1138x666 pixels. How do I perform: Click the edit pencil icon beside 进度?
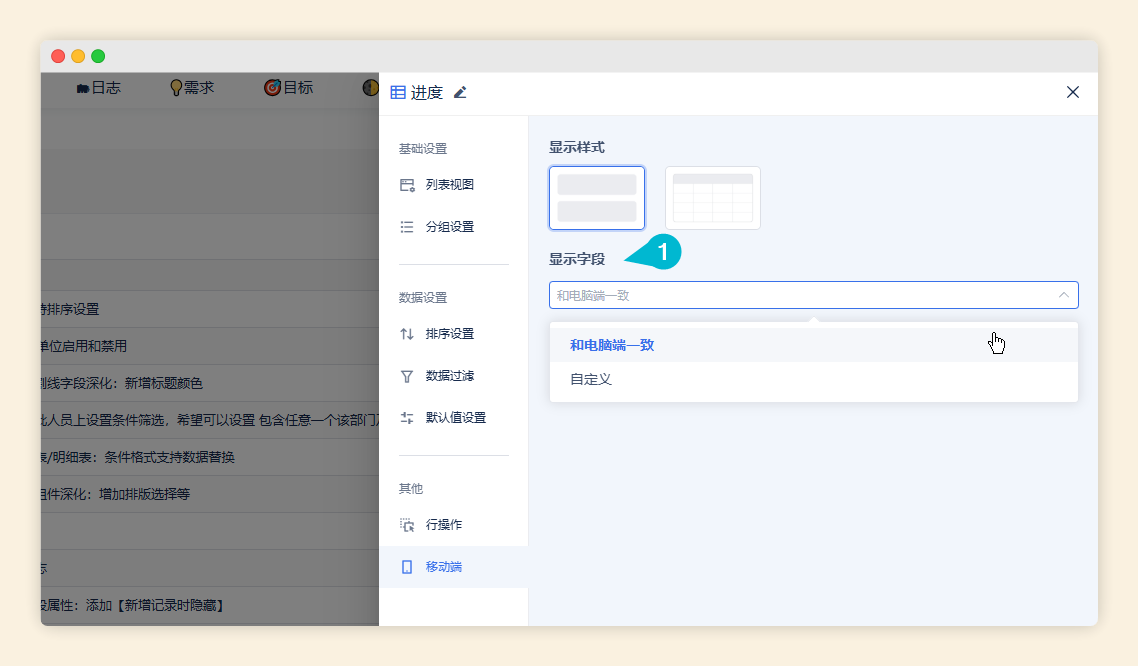460,93
